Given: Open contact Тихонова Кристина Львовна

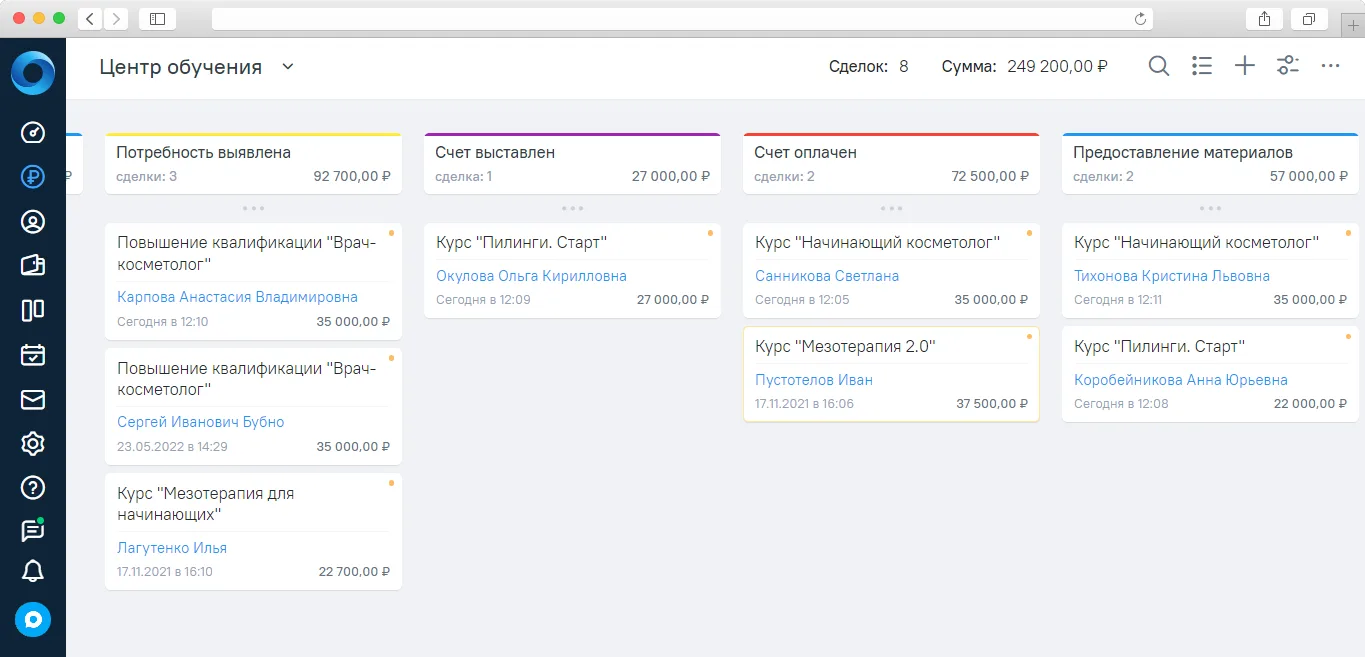Looking at the screenshot, I should tap(1172, 276).
